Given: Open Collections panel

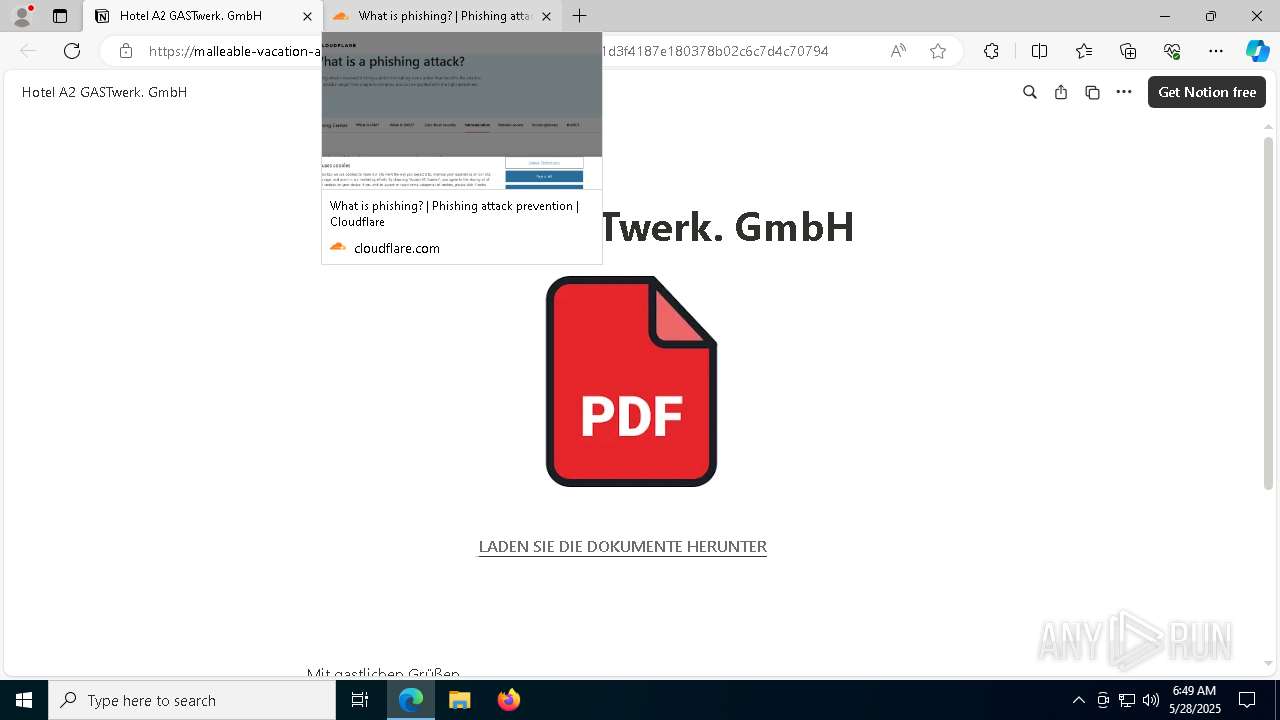Looking at the screenshot, I should [1128, 51].
